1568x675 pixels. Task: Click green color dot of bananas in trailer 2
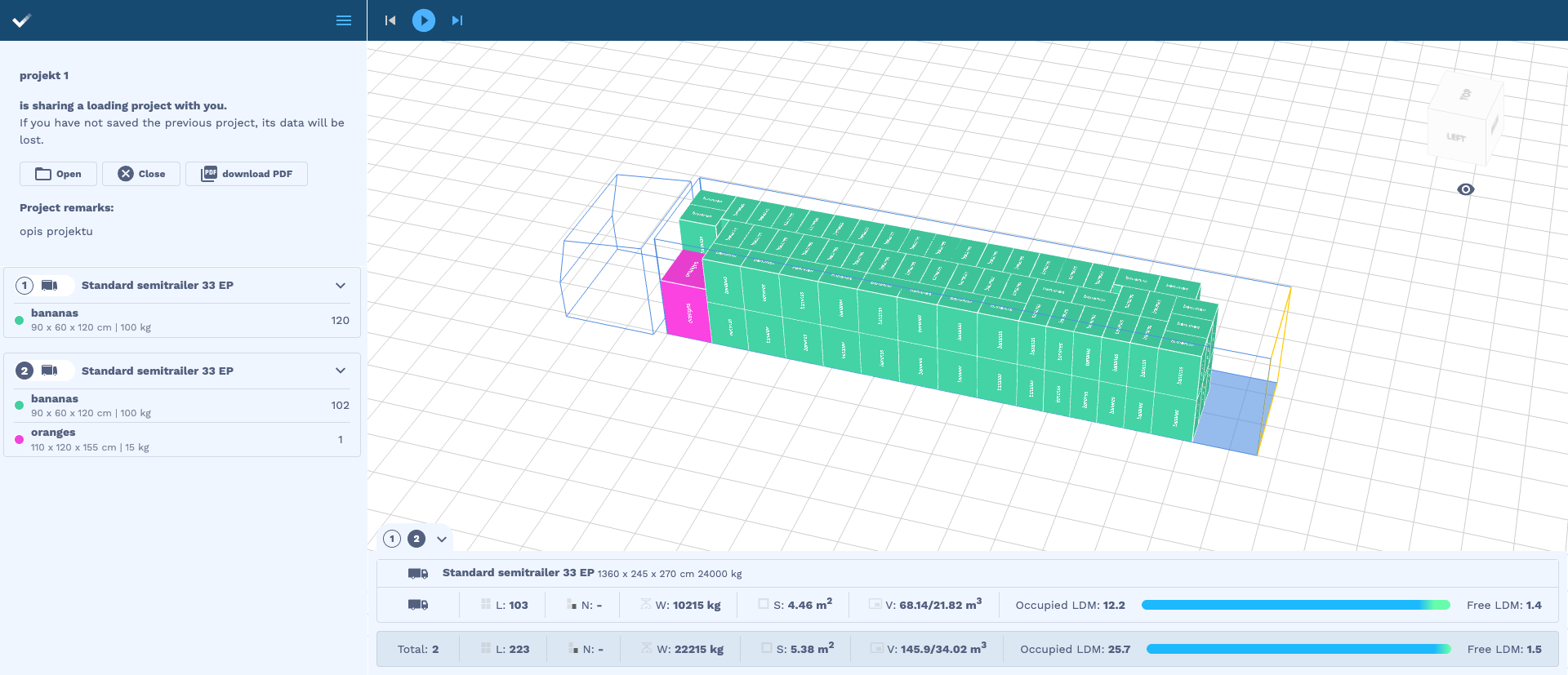pyautogui.click(x=20, y=405)
